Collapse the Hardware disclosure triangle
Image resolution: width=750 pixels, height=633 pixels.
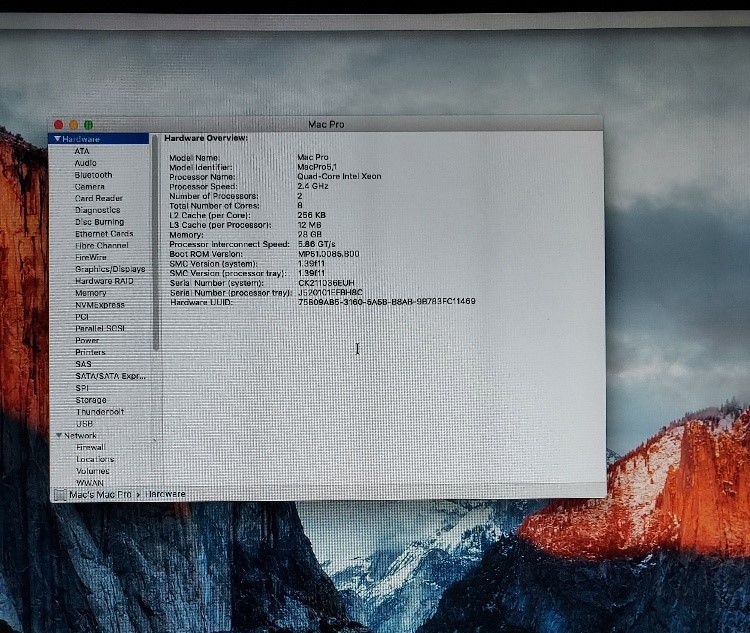pos(57,139)
